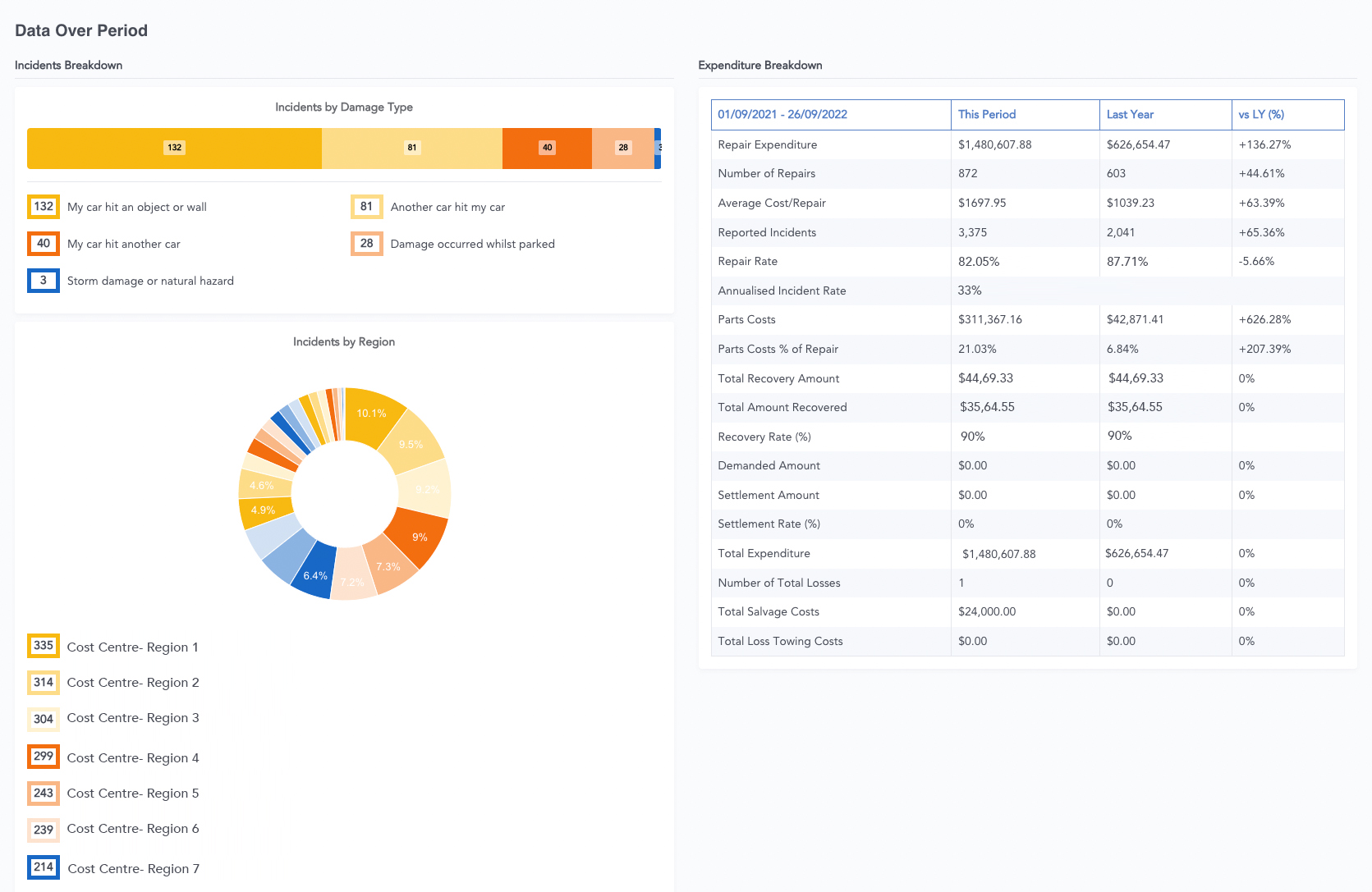
Task: Click the Total Expenditure row label
Action: click(764, 553)
